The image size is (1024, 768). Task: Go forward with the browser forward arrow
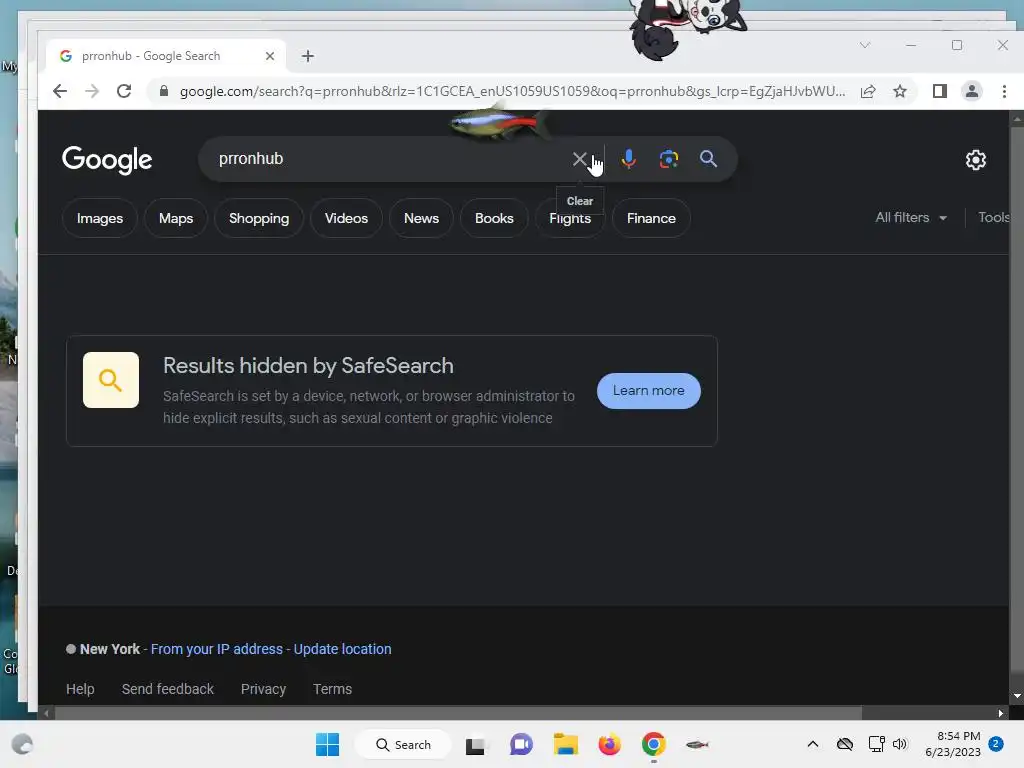(x=92, y=91)
